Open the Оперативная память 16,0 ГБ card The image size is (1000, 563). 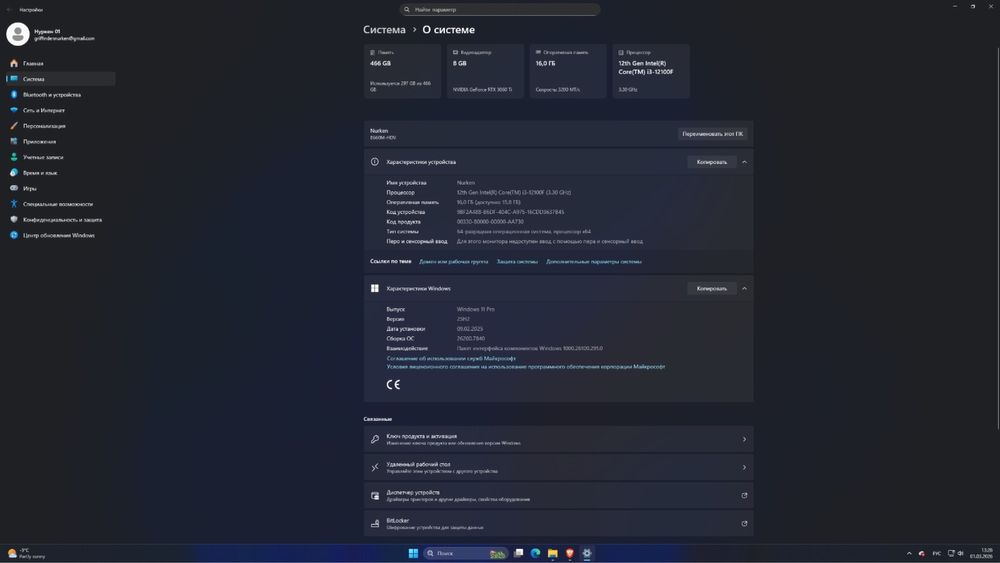[568, 71]
